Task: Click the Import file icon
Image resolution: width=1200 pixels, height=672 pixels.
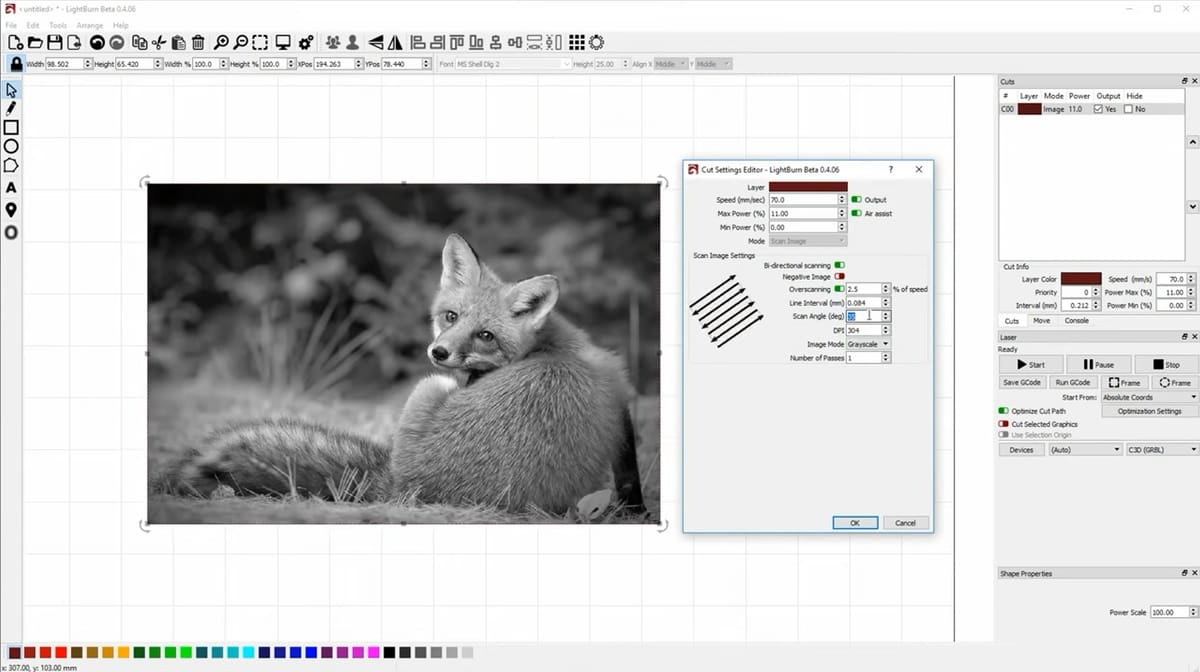Action: 73,42
